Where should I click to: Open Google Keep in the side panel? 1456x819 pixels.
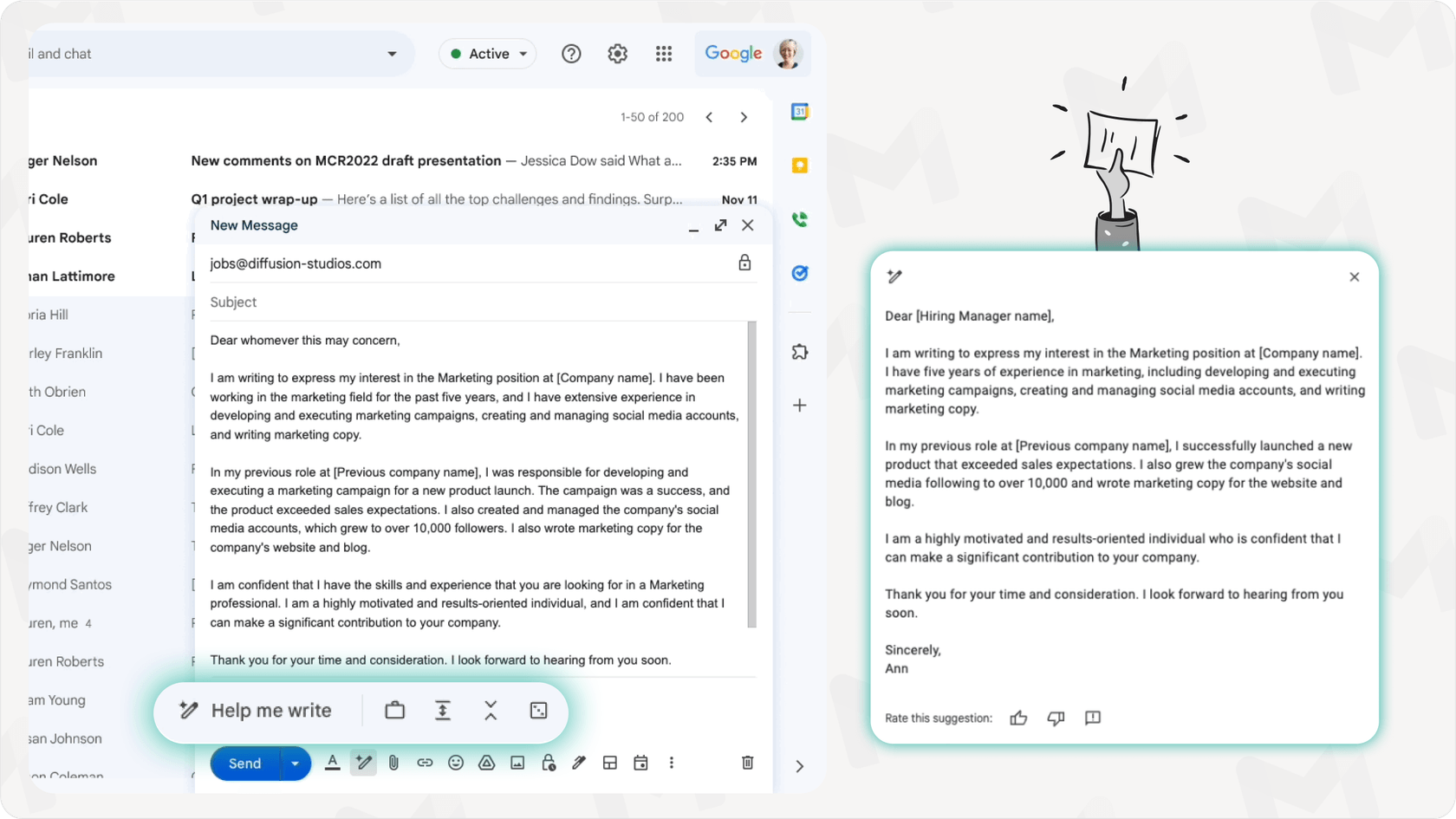[x=799, y=165]
